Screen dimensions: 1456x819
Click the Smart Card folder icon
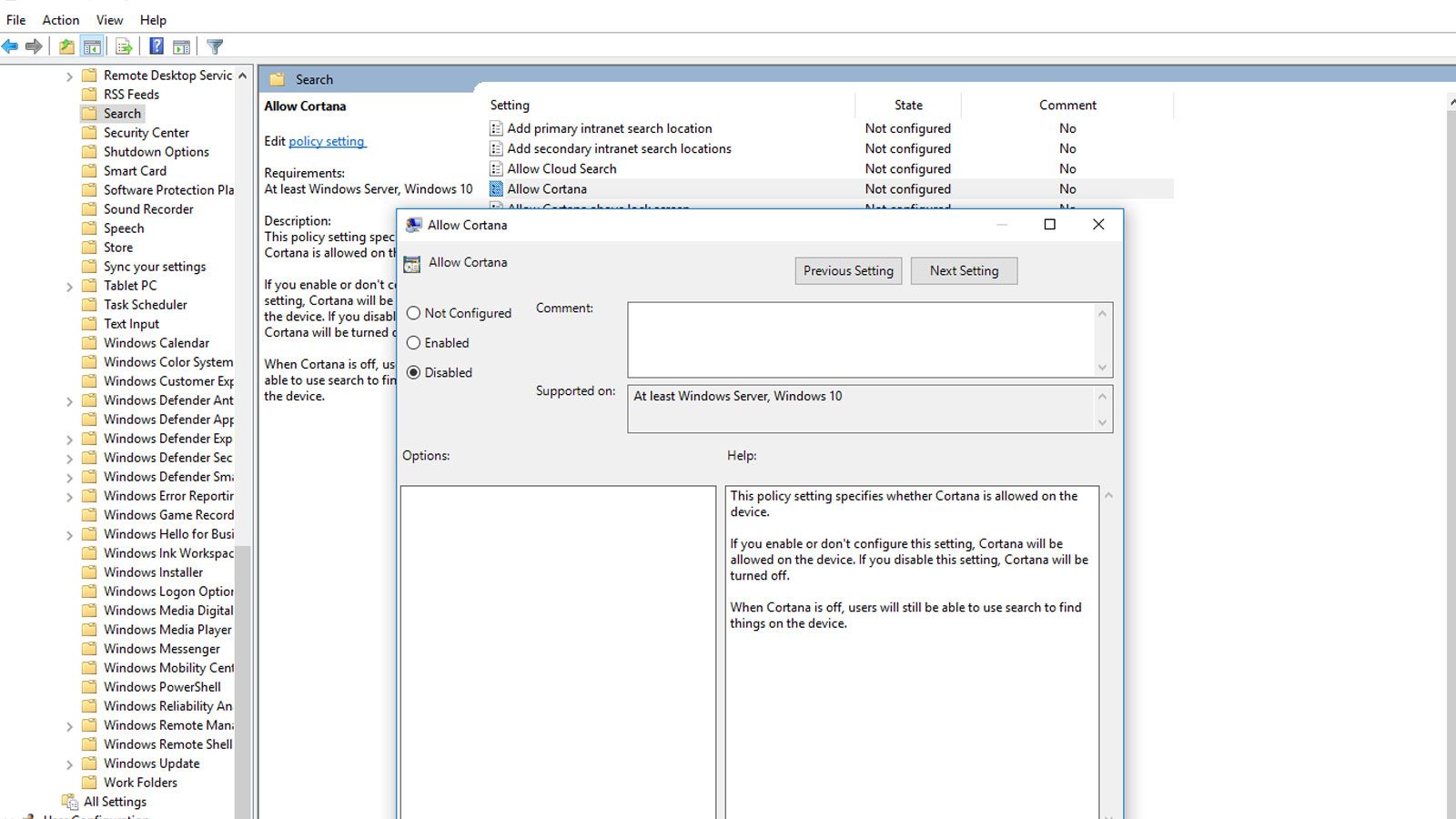(x=89, y=171)
